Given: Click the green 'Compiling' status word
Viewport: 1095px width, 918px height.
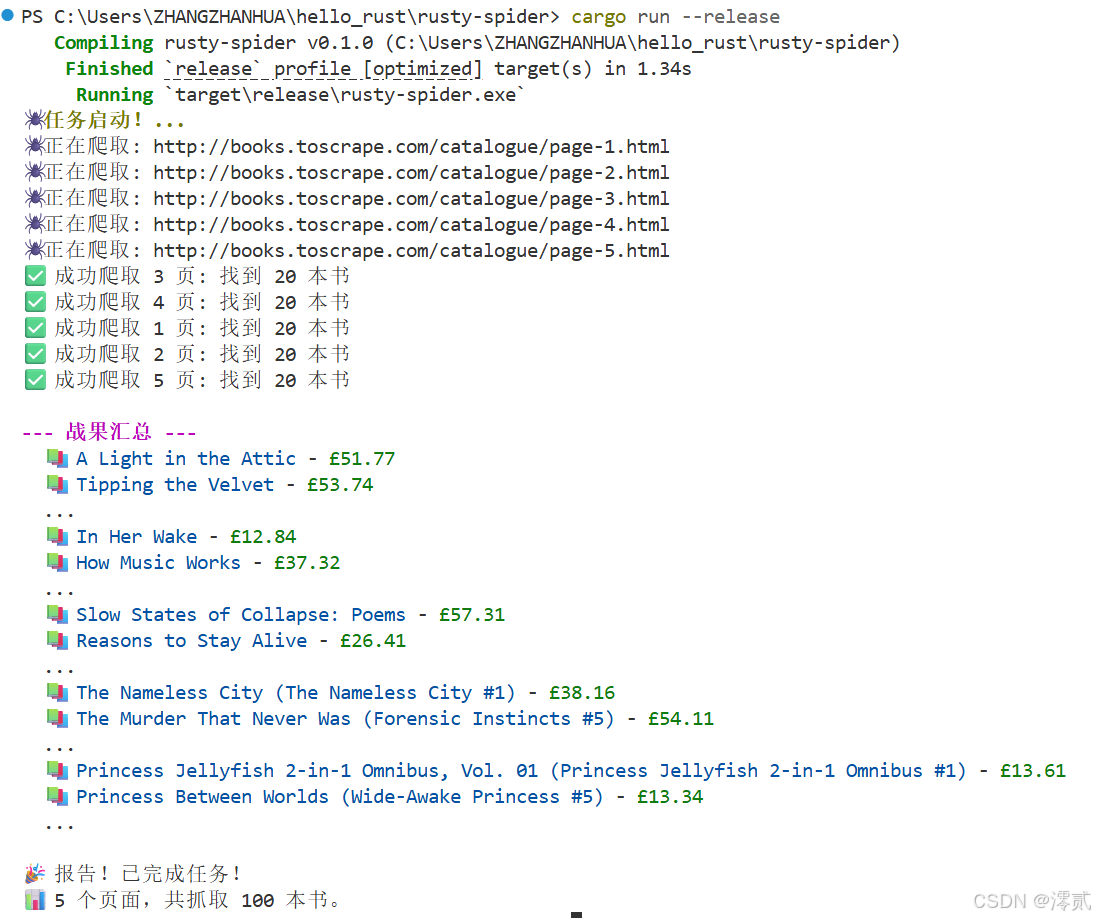Looking at the screenshot, I should (104, 43).
